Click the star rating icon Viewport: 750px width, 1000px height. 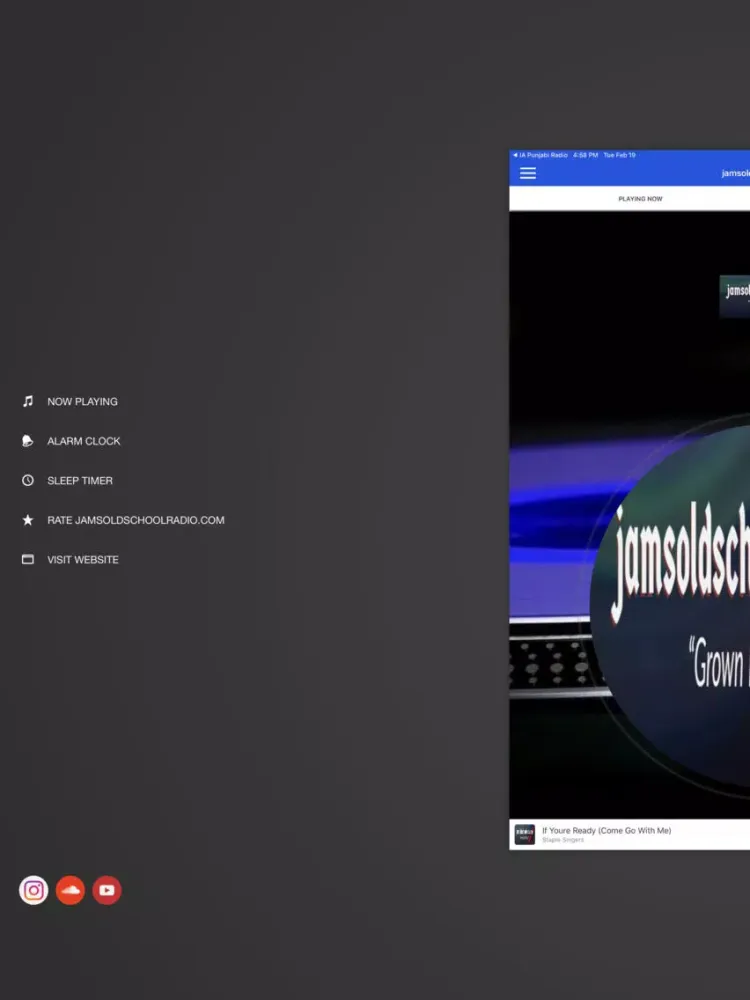click(27, 520)
